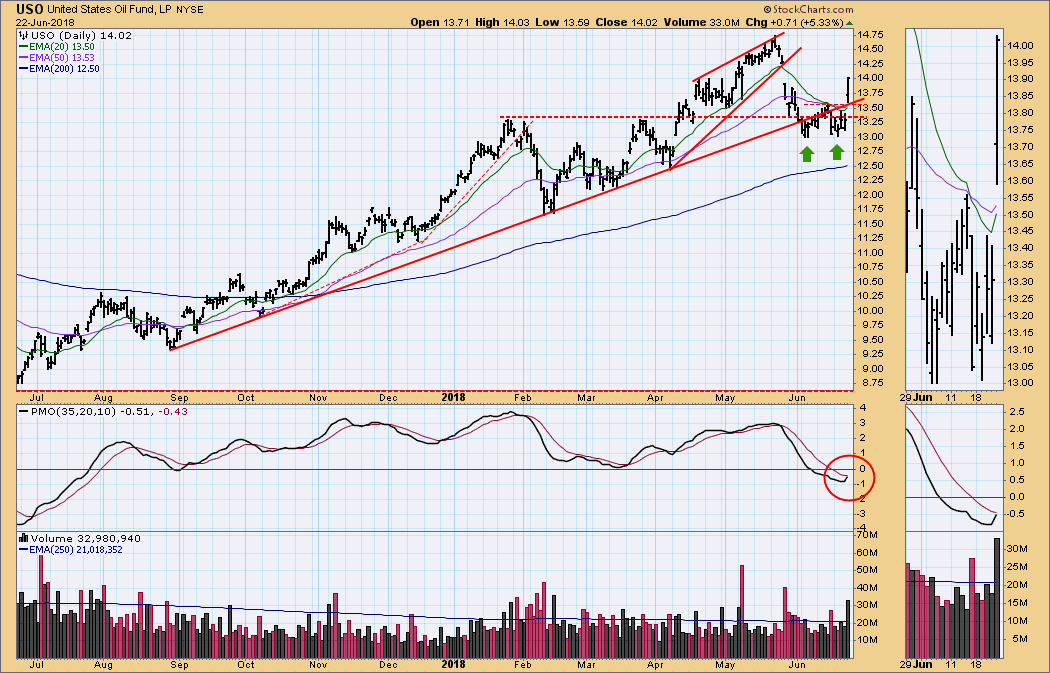Click the "Low 13.59" value

(x=562, y=22)
